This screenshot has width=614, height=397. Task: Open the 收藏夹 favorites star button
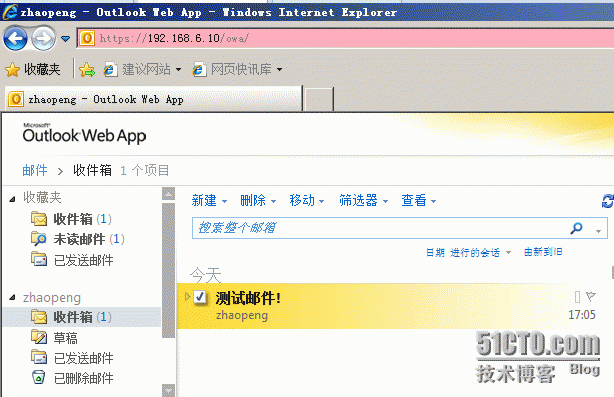33,69
